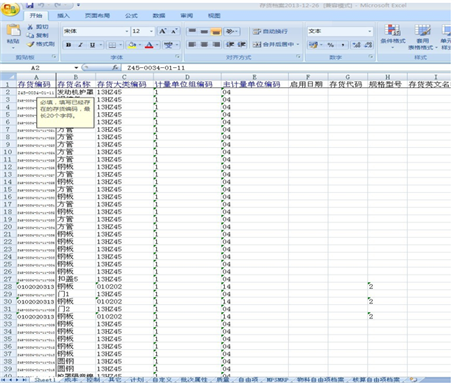Click the Cut scissors icon
This screenshot has width=454, height=386.
[x=30, y=27]
